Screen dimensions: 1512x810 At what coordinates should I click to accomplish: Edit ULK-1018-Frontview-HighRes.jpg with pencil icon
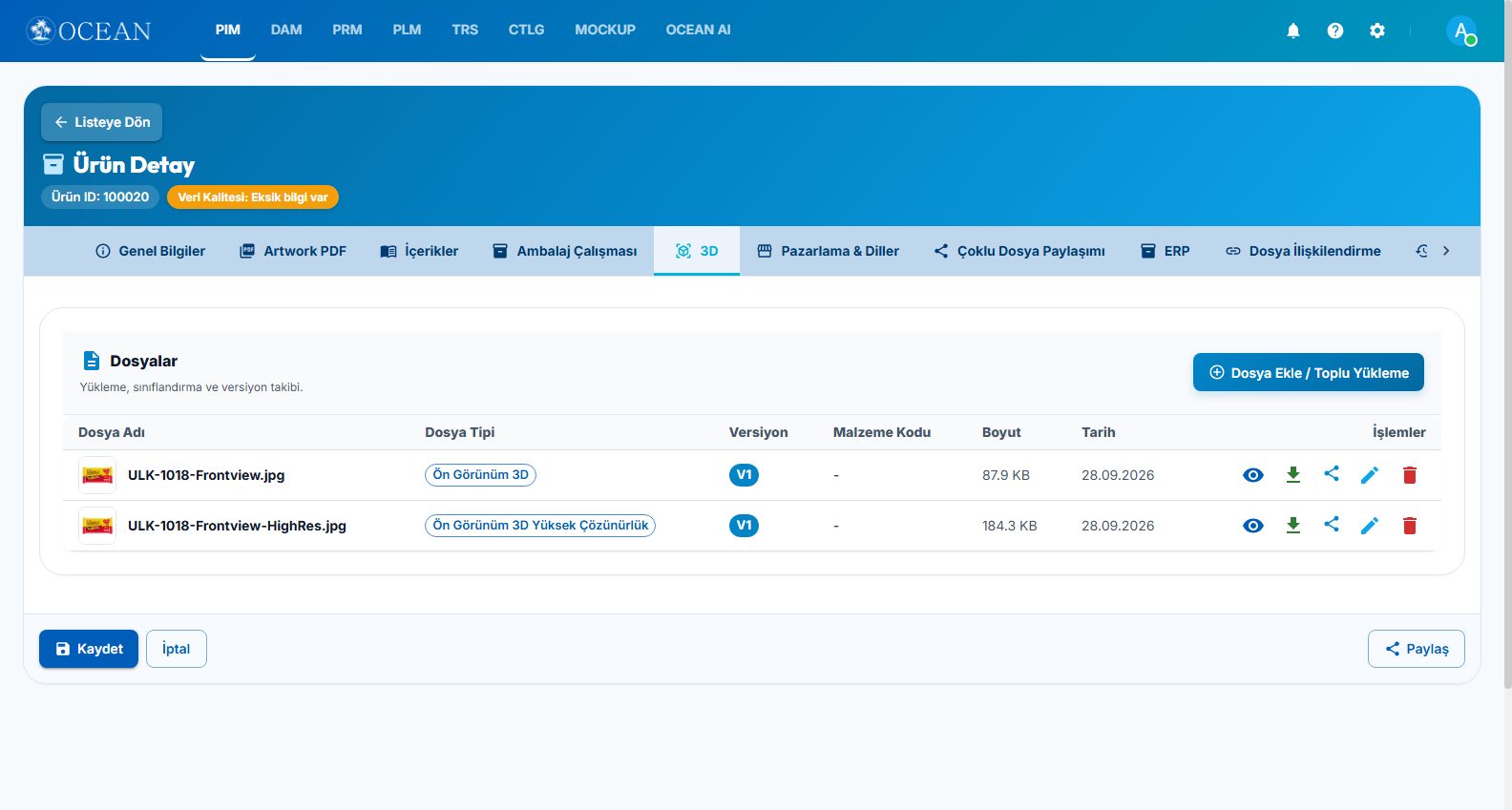click(x=1370, y=526)
